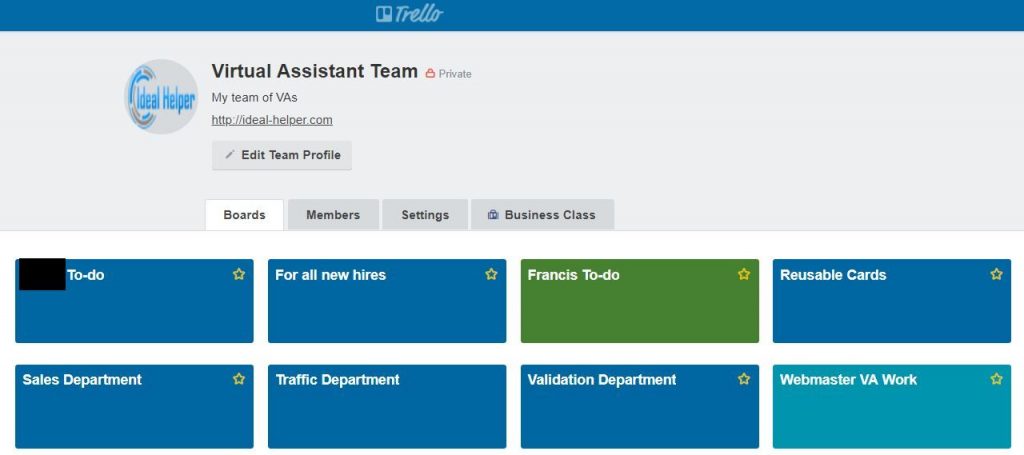Image resolution: width=1024 pixels, height=455 pixels.
Task: Star the Webmaster VA Work board
Action: click(x=996, y=379)
